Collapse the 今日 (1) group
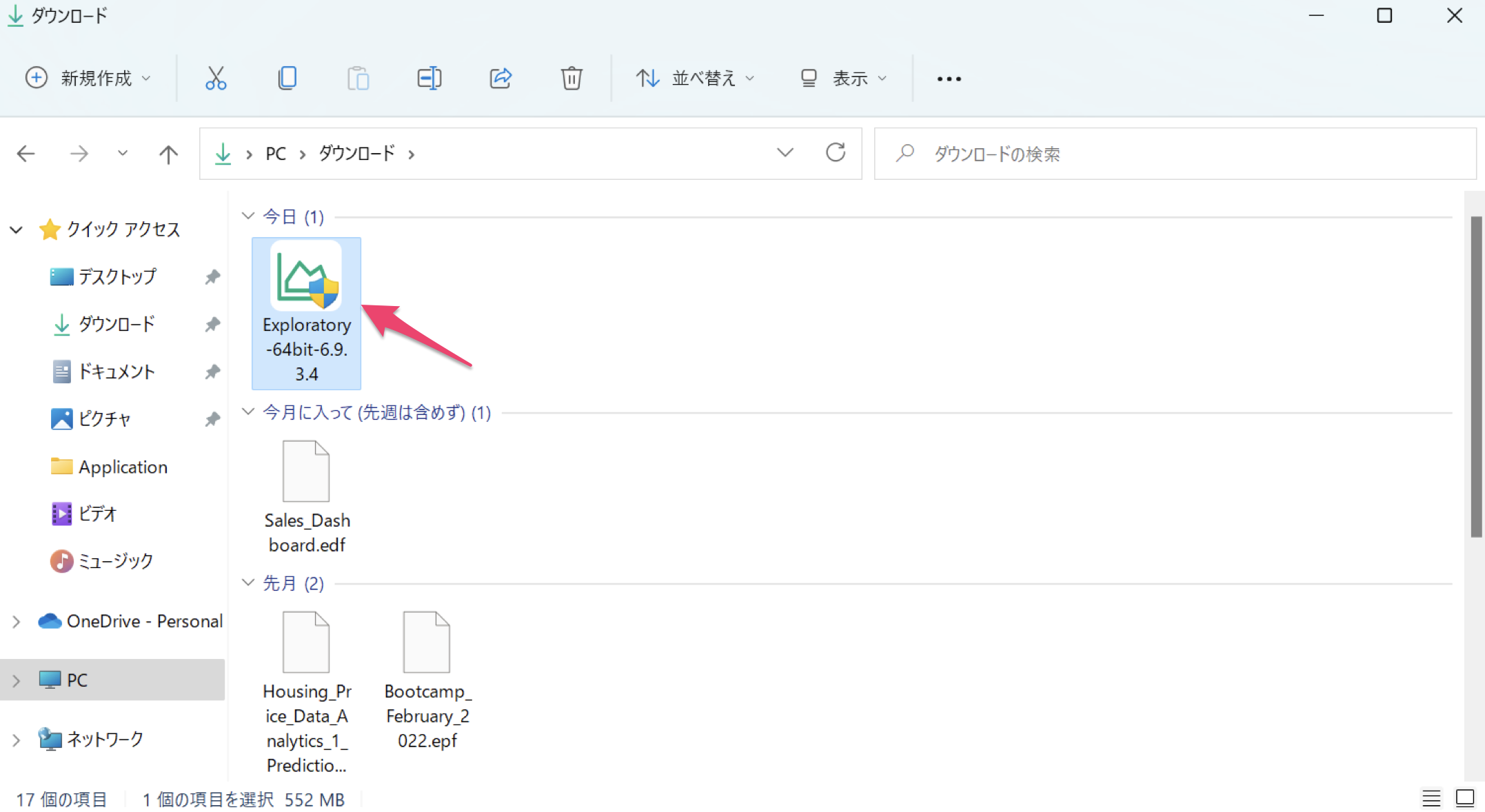1485x812 pixels. pos(248,216)
